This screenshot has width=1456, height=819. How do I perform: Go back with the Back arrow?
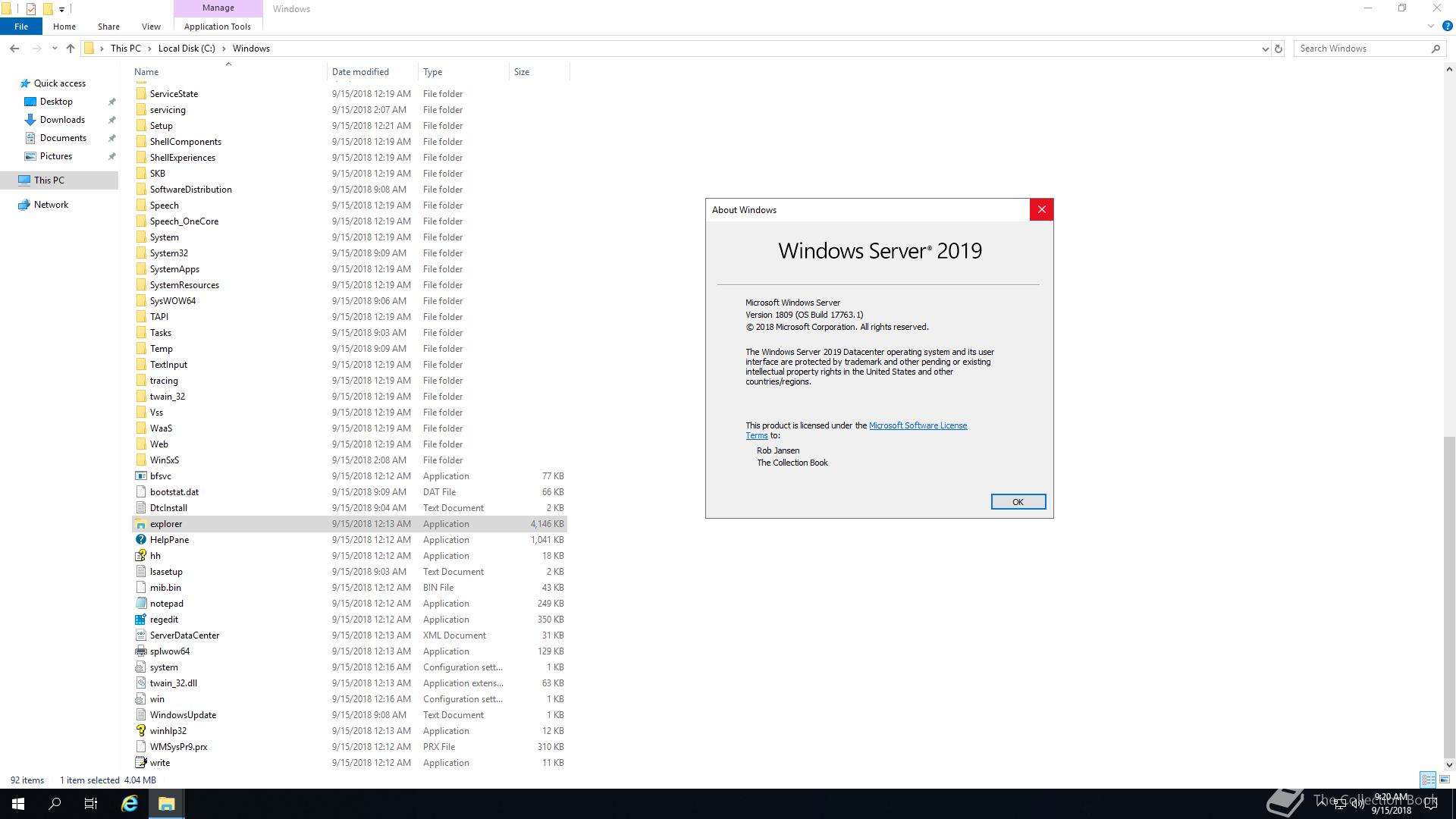tap(14, 49)
